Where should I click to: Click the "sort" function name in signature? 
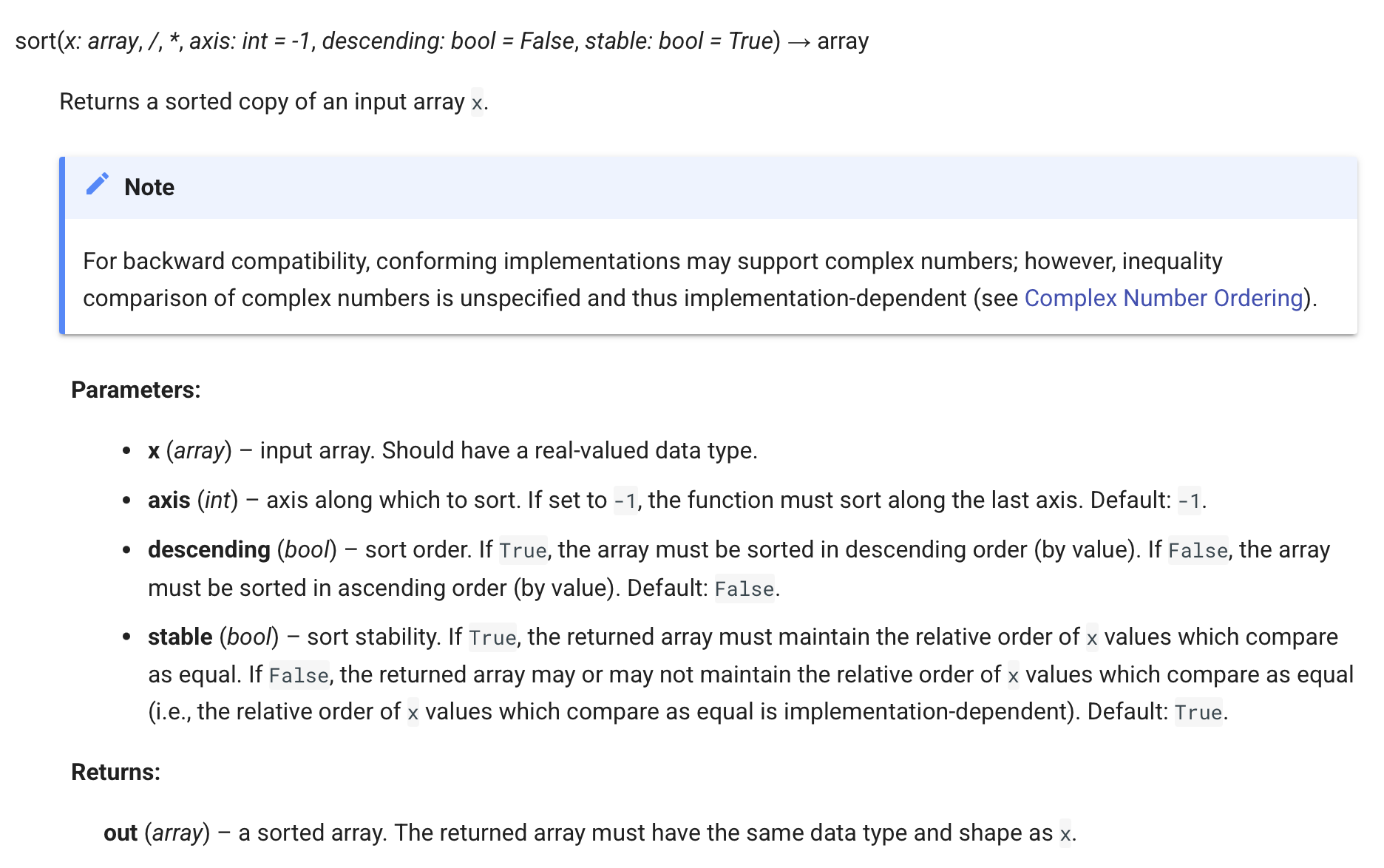point(35,41)
